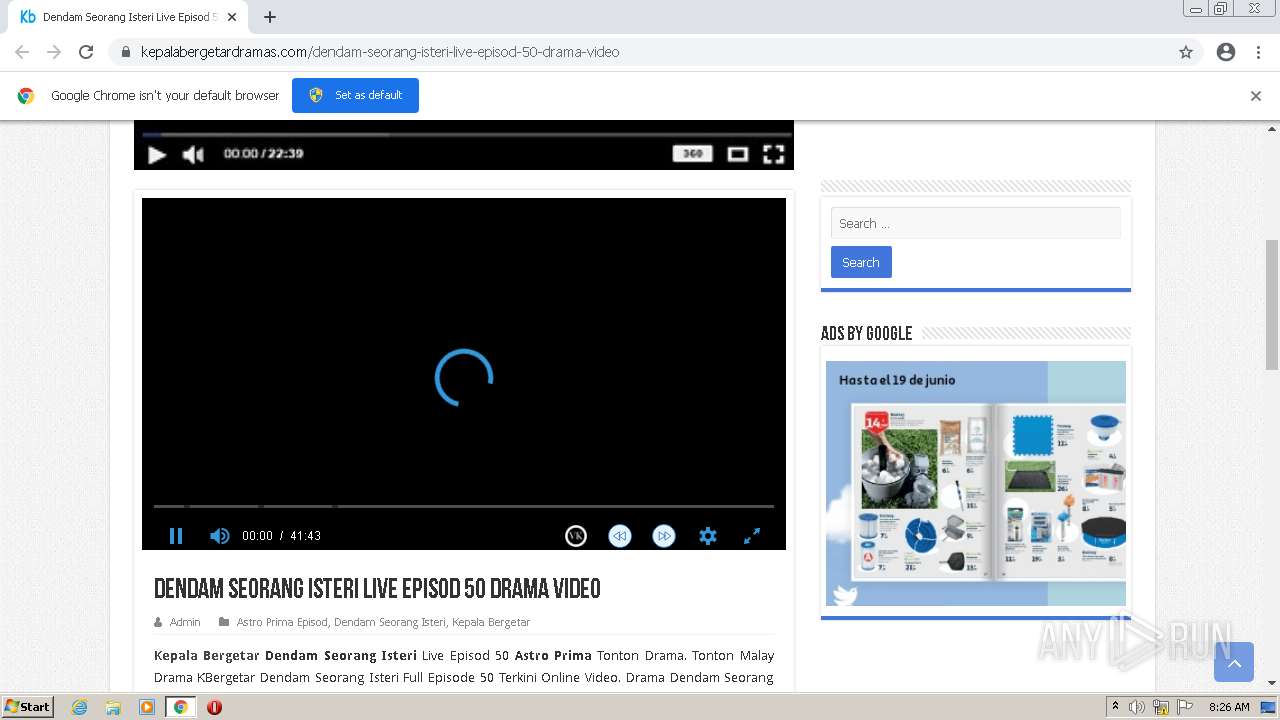The width and height of the screenshot is (1280, 720).
Task: Open the Dendam Seorang Isteri category link
Action: pyautogui.click(x=390, y=622)
